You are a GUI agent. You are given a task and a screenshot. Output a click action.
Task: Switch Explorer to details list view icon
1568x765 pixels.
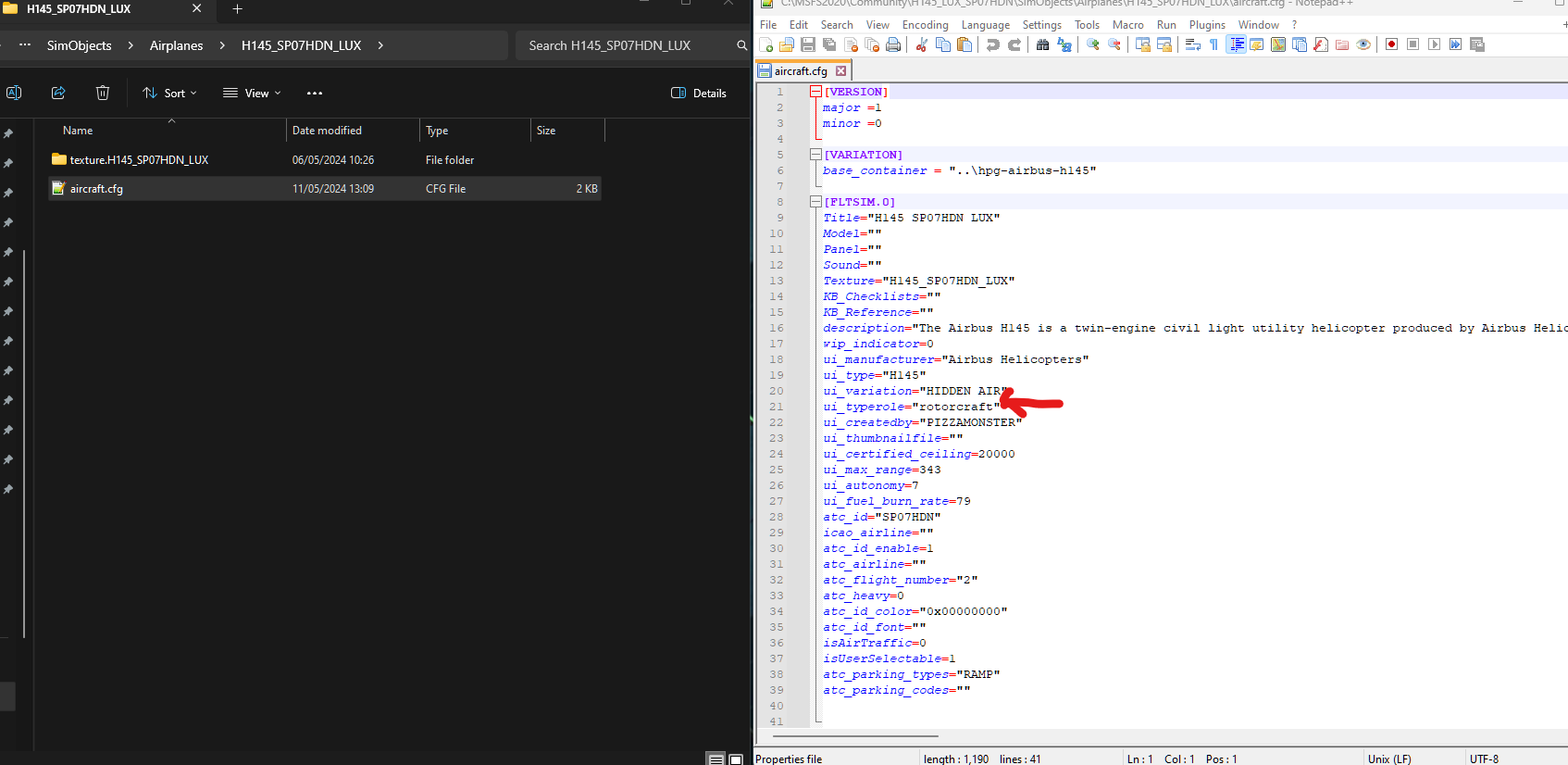coord(716,759)
